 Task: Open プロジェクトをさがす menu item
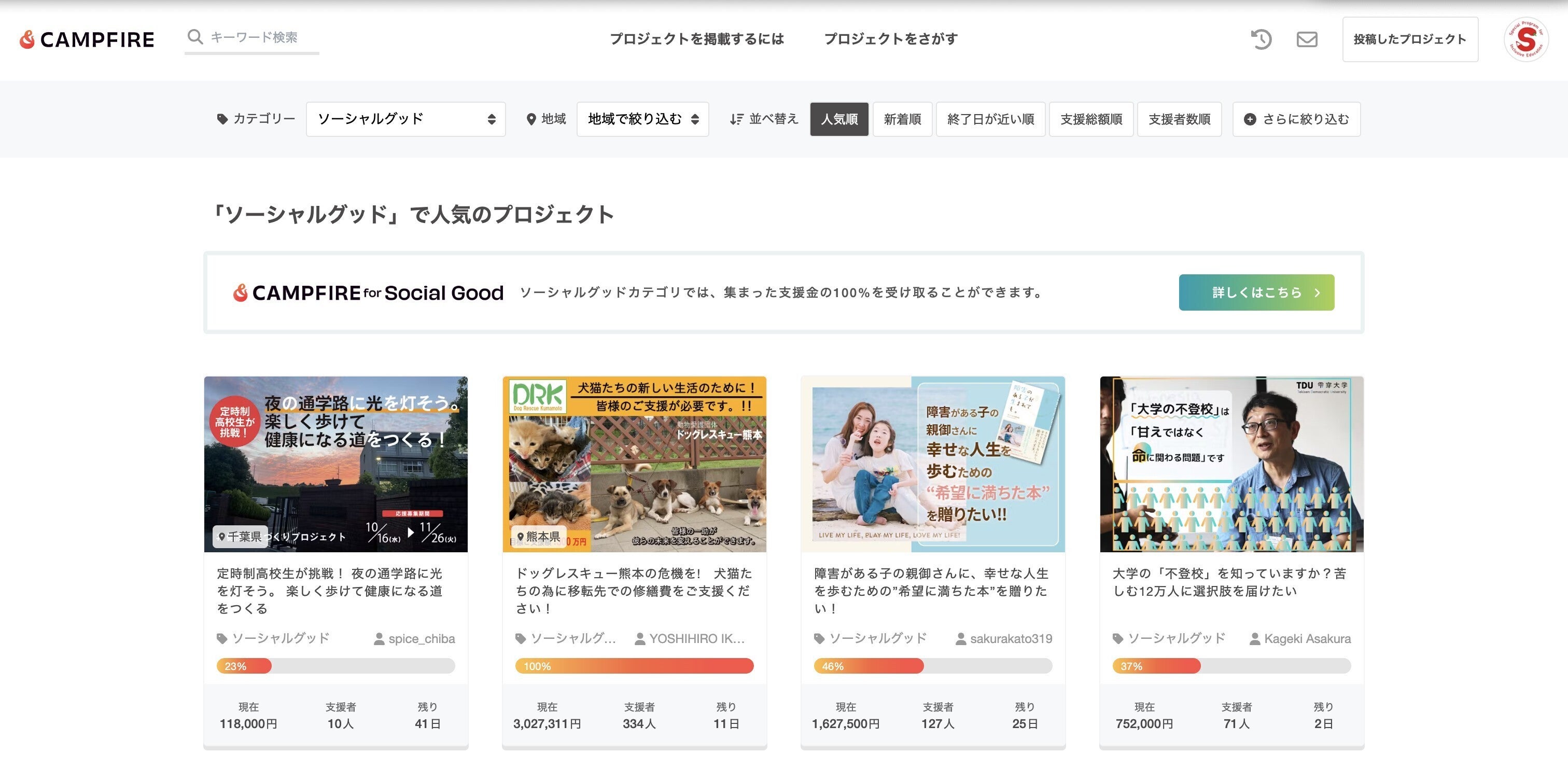[890, 39]
